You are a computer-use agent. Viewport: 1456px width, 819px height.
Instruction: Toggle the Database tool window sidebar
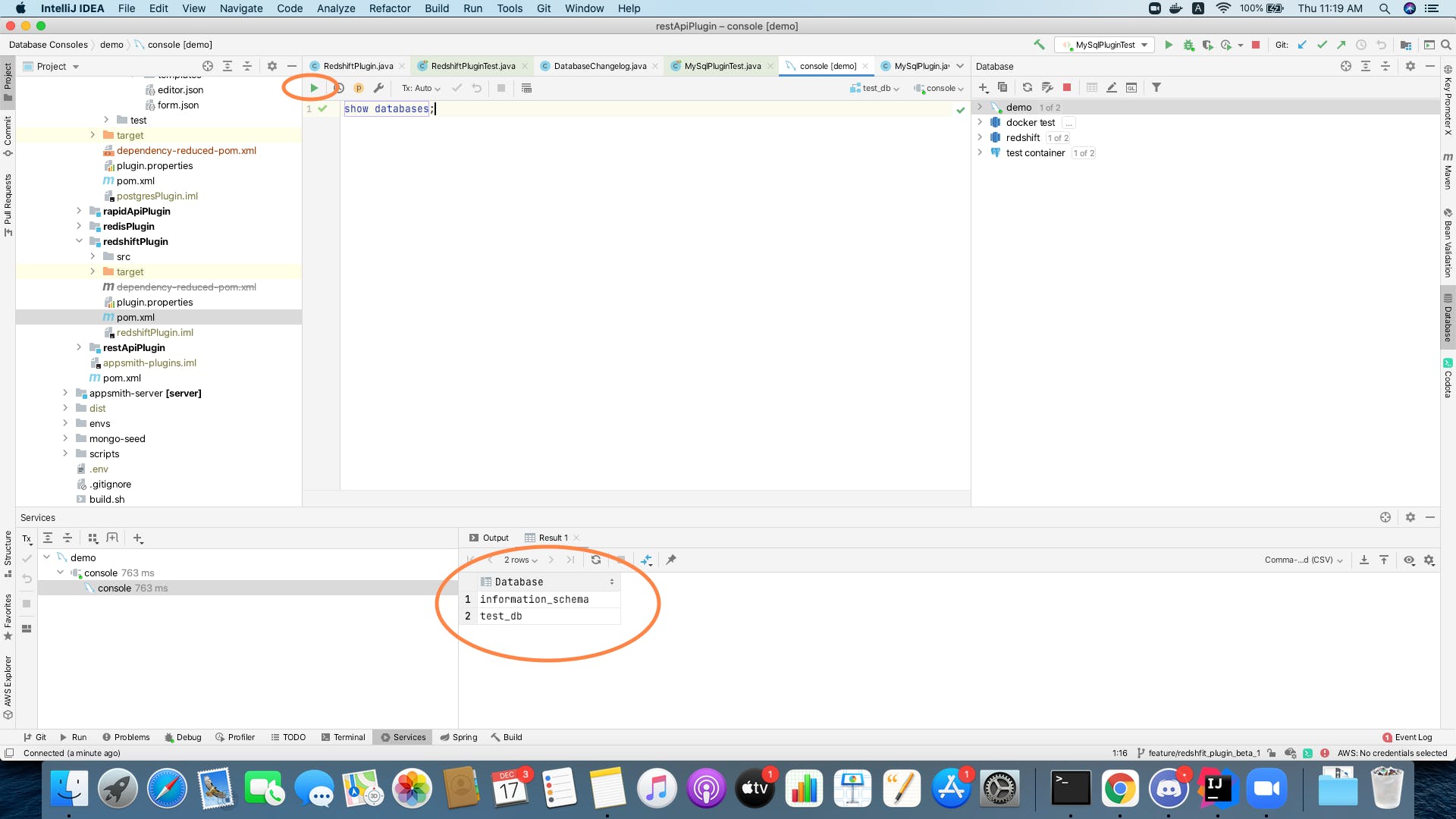1448,318
